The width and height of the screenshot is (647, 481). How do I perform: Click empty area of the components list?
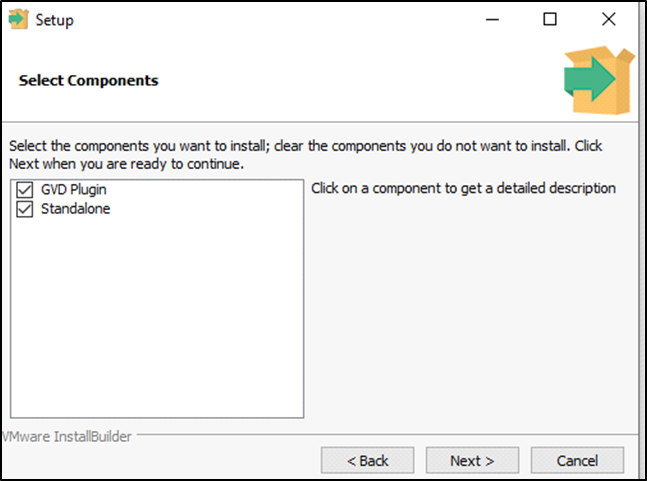tap(155, 320)
